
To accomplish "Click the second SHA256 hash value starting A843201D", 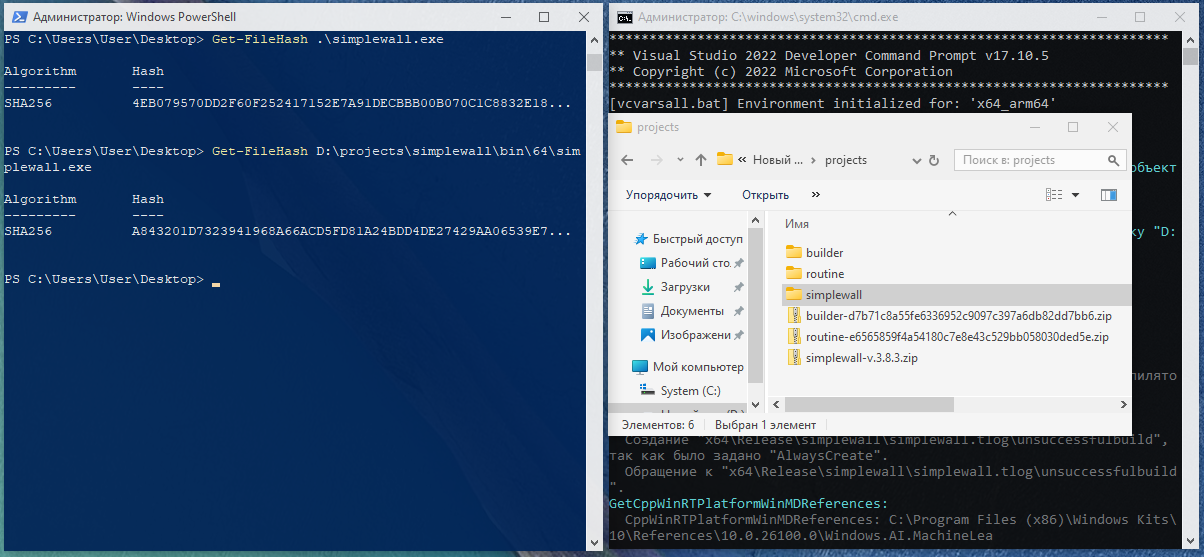I will tap(352, 231).
